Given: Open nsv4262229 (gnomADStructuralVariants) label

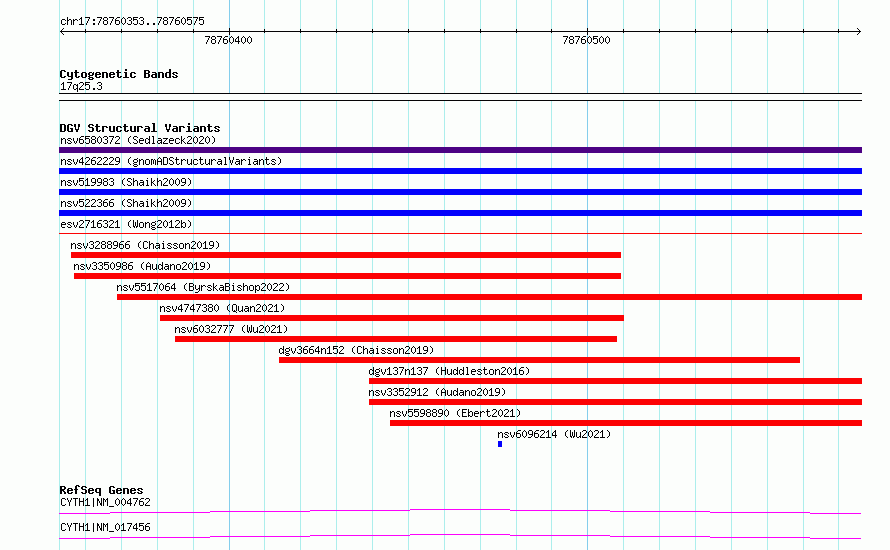Looking at the screenshot, I should point(171,161).
